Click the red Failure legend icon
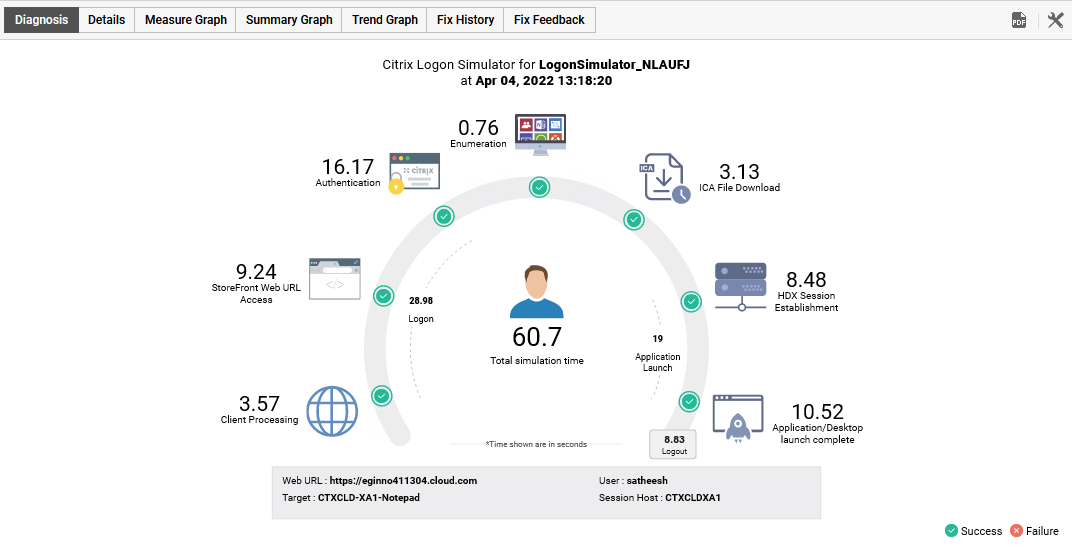 tap(1016, 531)
